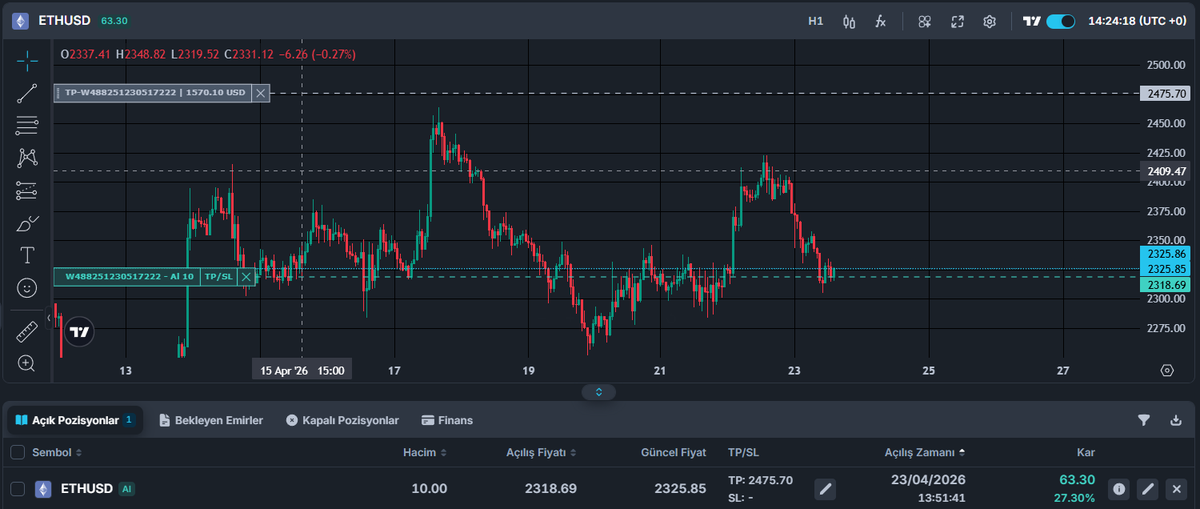Viewport: 1200px width, 509px height.
Task: Click the 2318.69 entry price label
Action: [1164, 285]
